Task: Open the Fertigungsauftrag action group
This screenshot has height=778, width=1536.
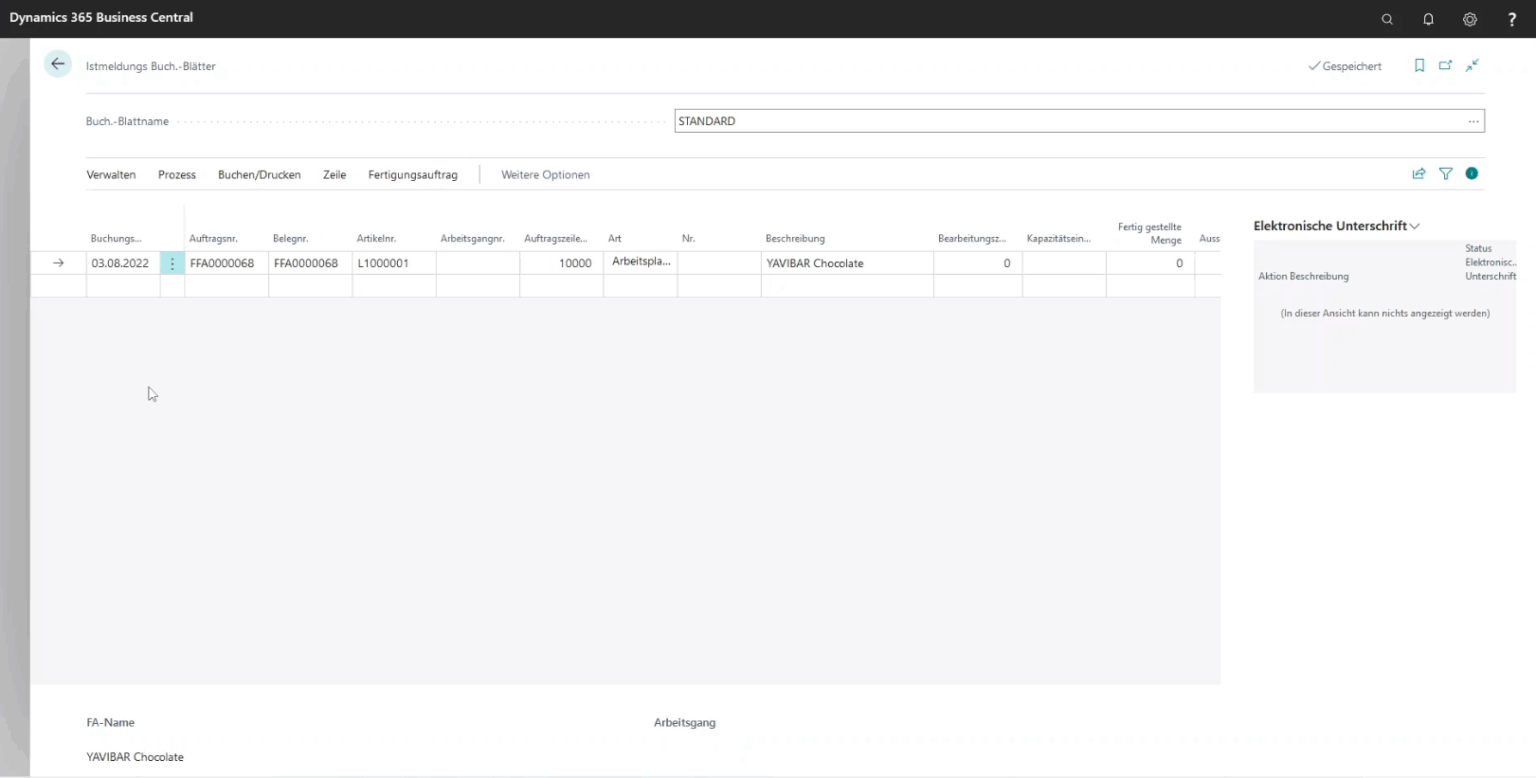Action: click(x=412, y=174)
